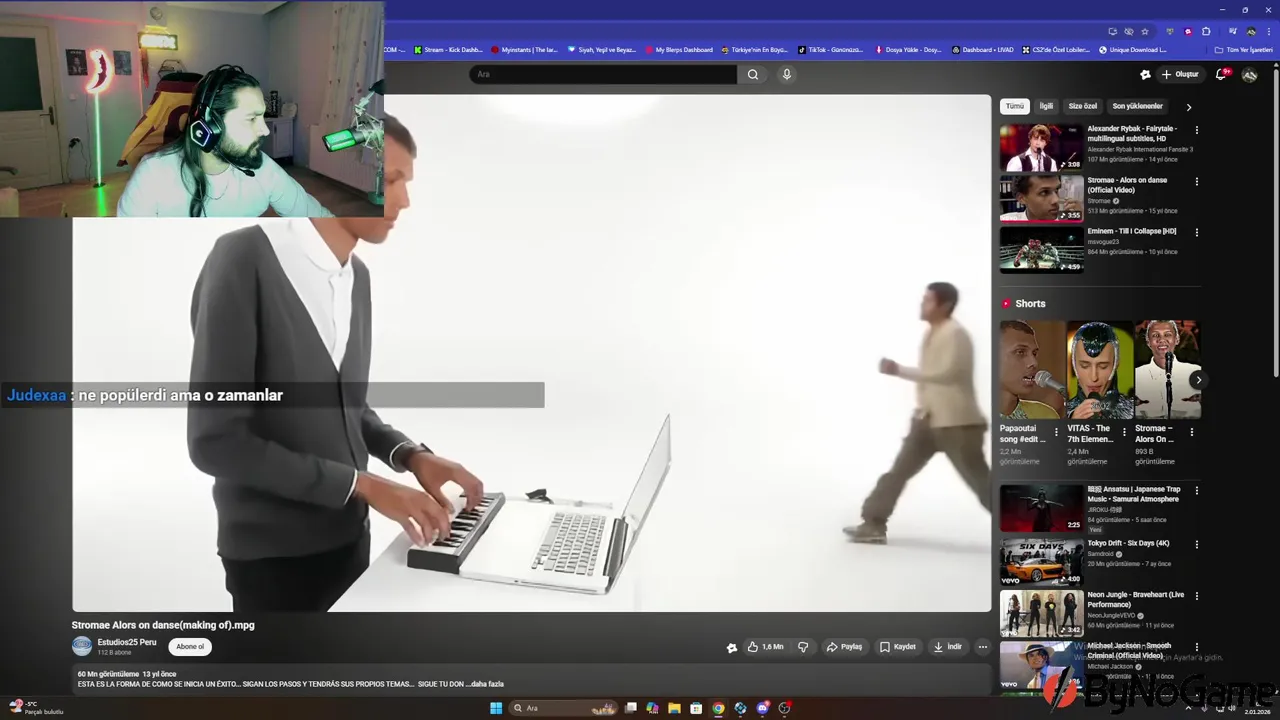This screenshot has height=720, width=1280.
Task: Open options for Papaoutai song short
Action: point(1056,433)
